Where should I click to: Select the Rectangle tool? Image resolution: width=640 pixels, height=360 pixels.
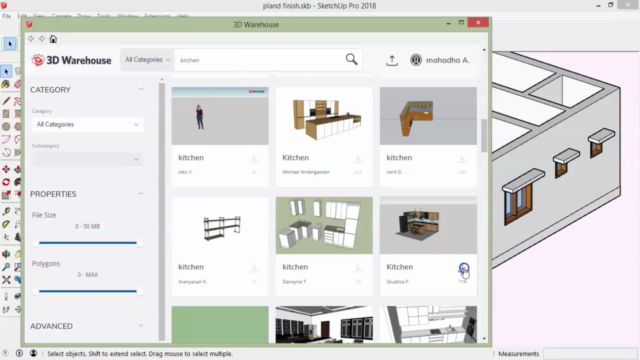(6, 113)
